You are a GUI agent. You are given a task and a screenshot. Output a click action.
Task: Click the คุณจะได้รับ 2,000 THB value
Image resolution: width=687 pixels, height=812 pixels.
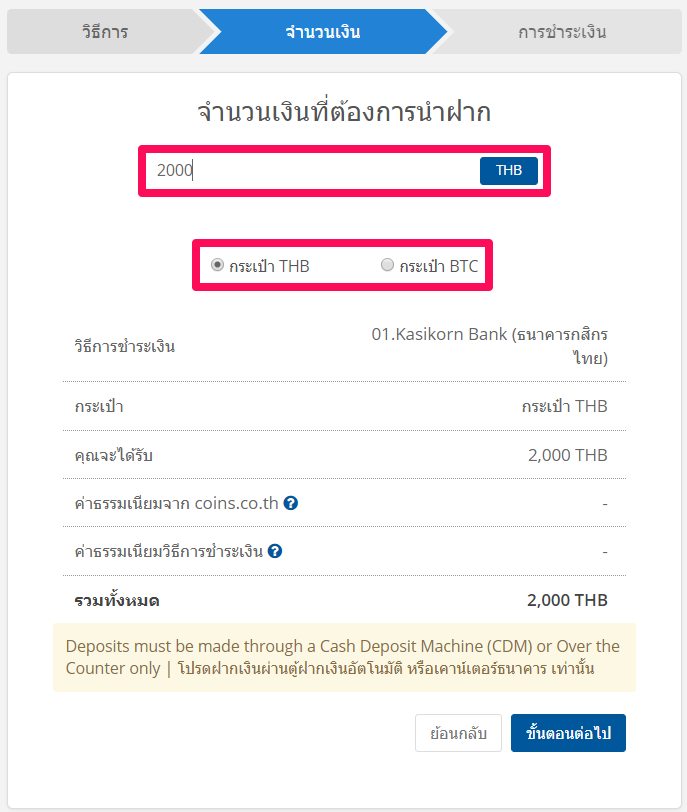[568, 455]
